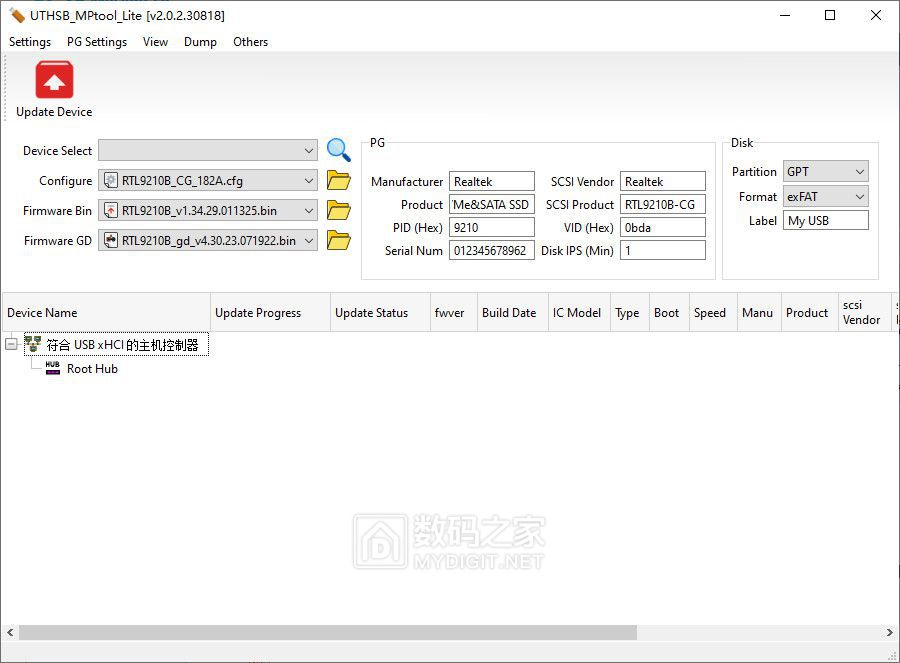Expand the Configure file dropdown

[308, 181]
